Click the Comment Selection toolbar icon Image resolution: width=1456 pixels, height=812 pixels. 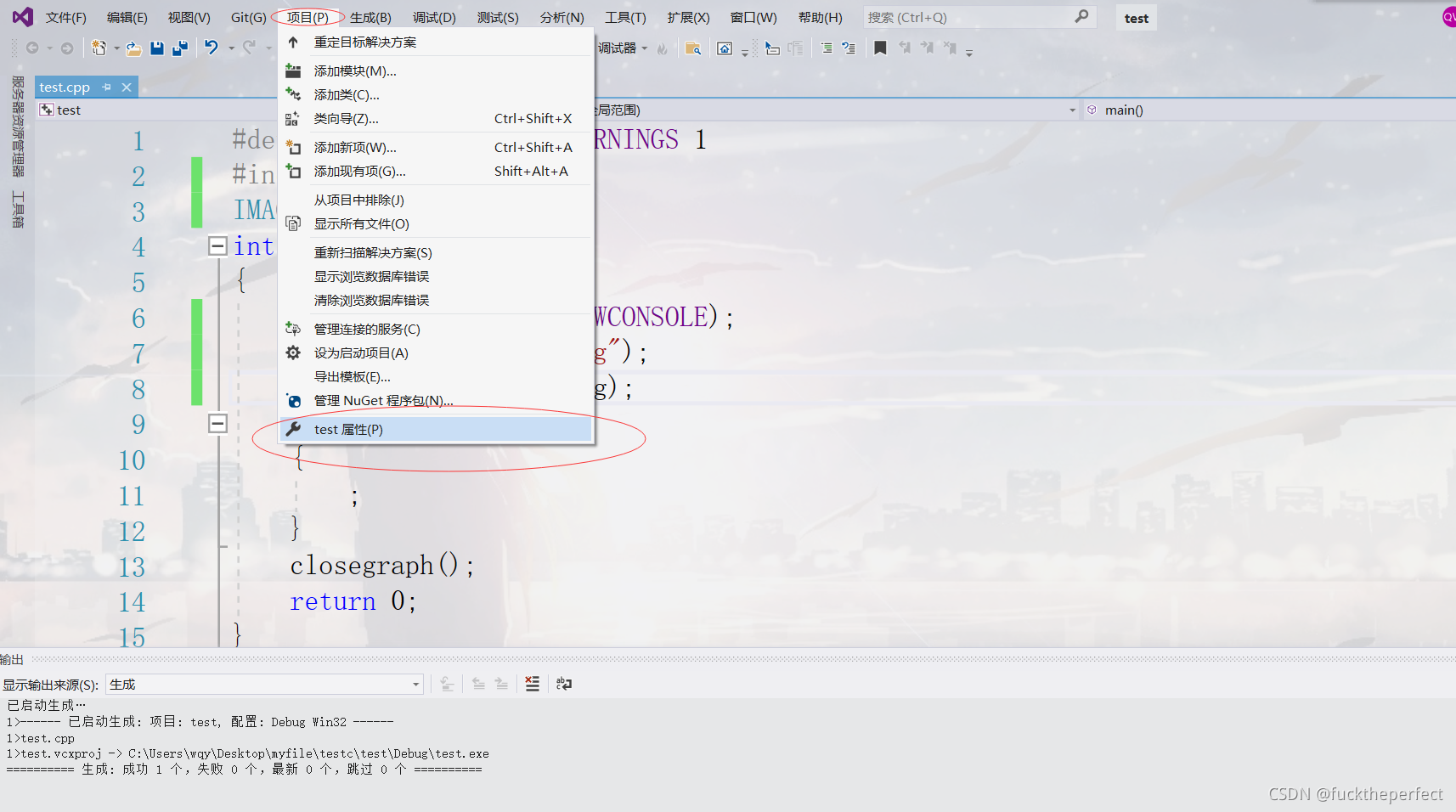827,48
